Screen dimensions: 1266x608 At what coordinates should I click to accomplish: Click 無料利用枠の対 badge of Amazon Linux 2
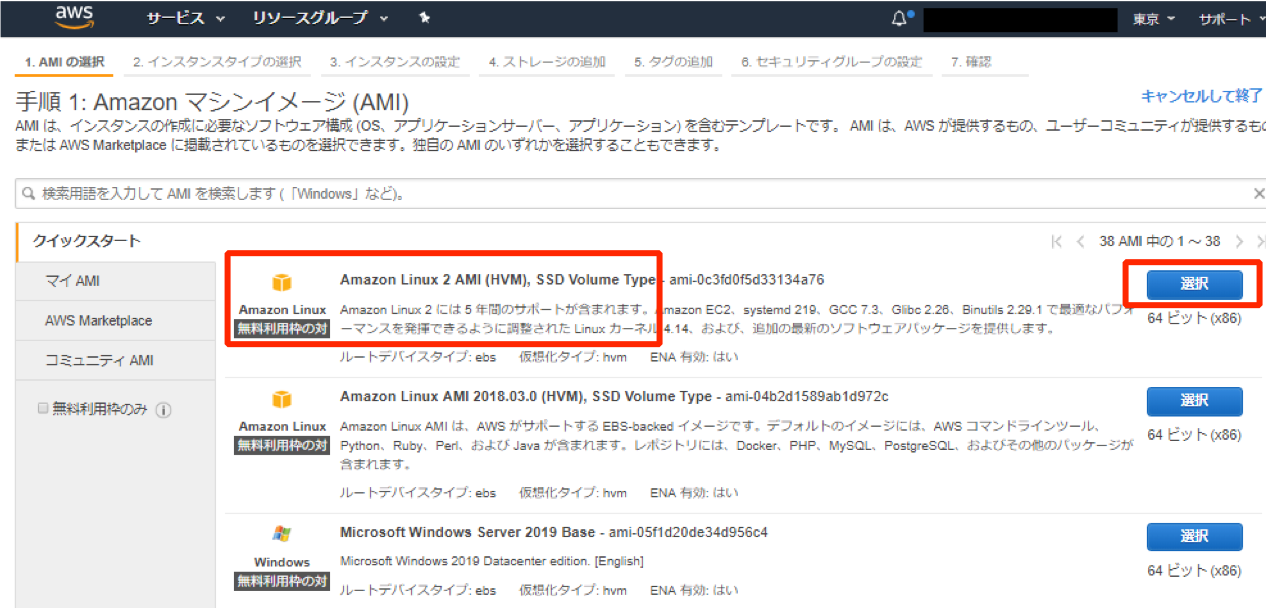tap(283, 328)
